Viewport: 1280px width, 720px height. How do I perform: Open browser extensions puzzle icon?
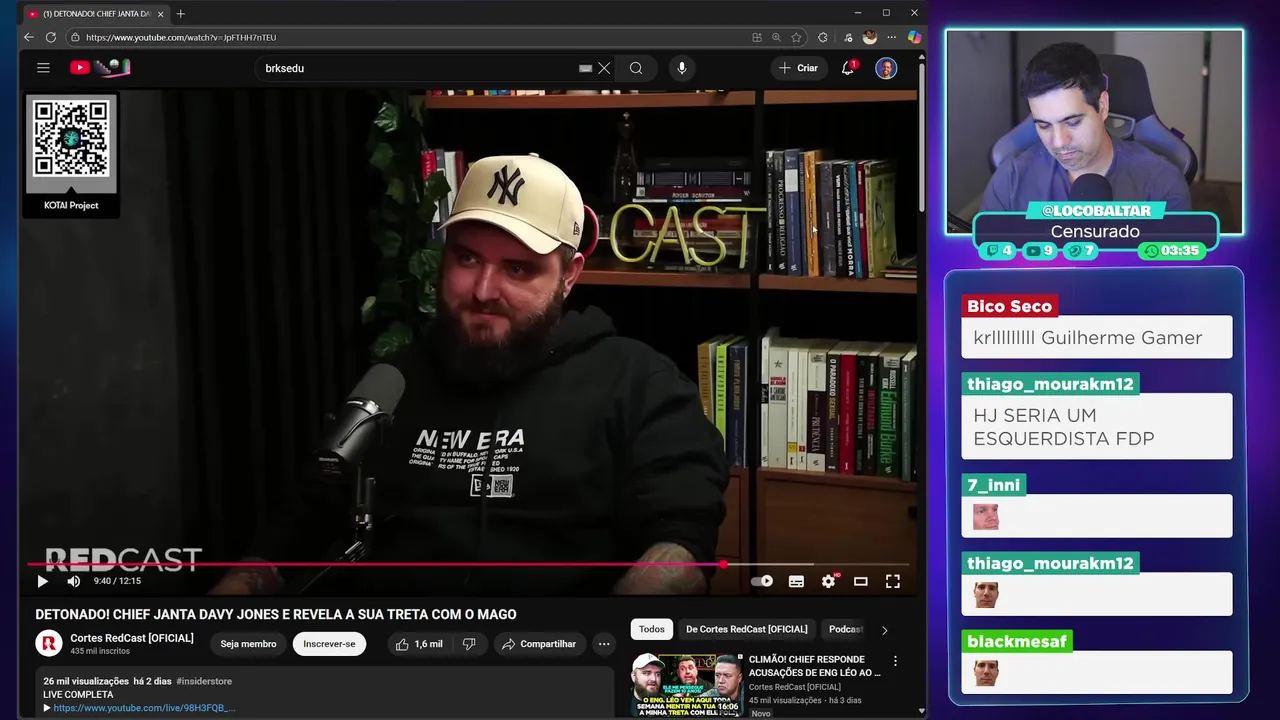[x=823, y=37]
